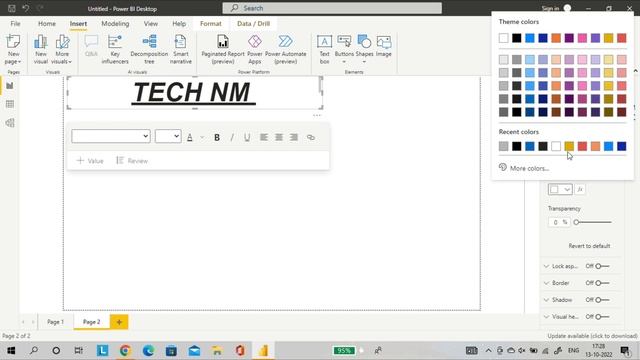Click the Review button
640x360 pixels.
pos(132,161)
